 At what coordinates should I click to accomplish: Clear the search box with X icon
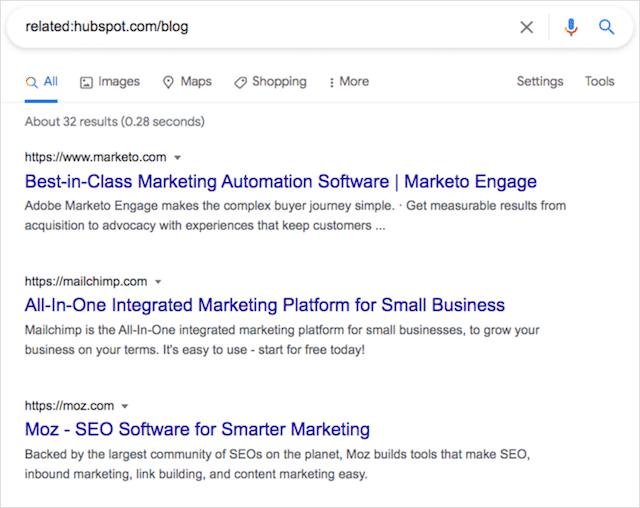tap(527, 27)
